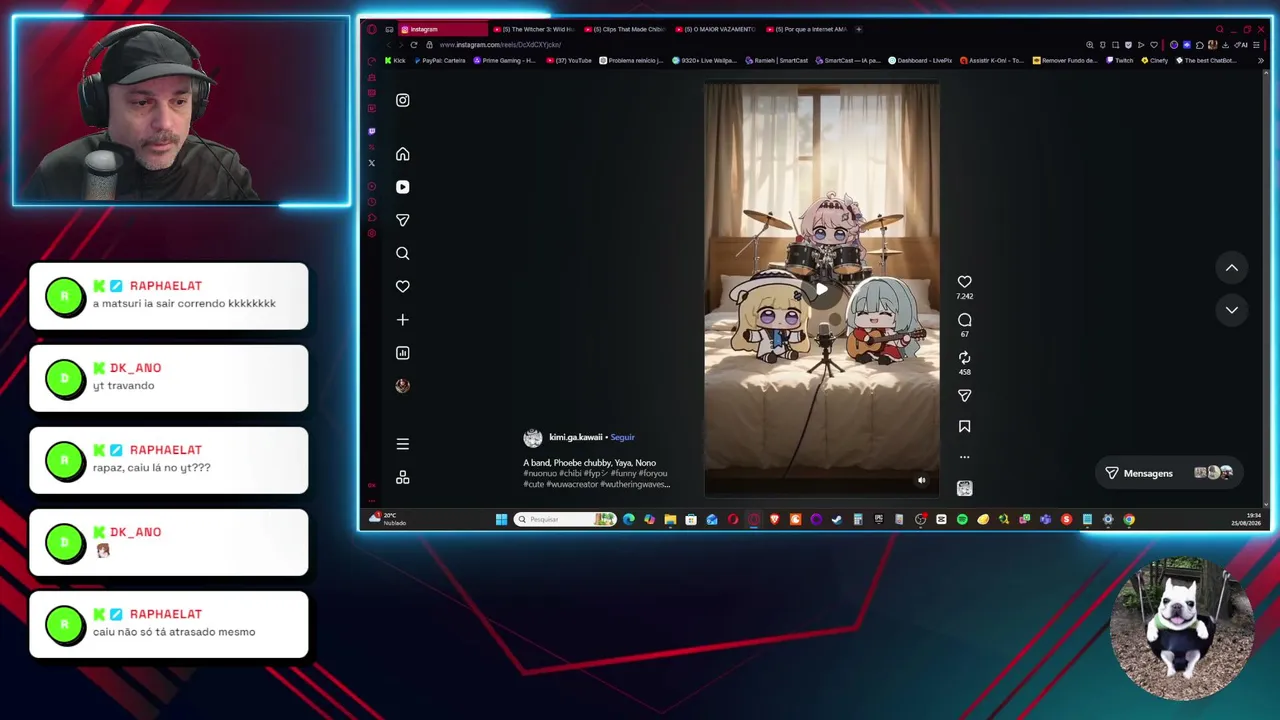Open the Twitch bookmark
1280x720 pixels.
click(1120, 61)
